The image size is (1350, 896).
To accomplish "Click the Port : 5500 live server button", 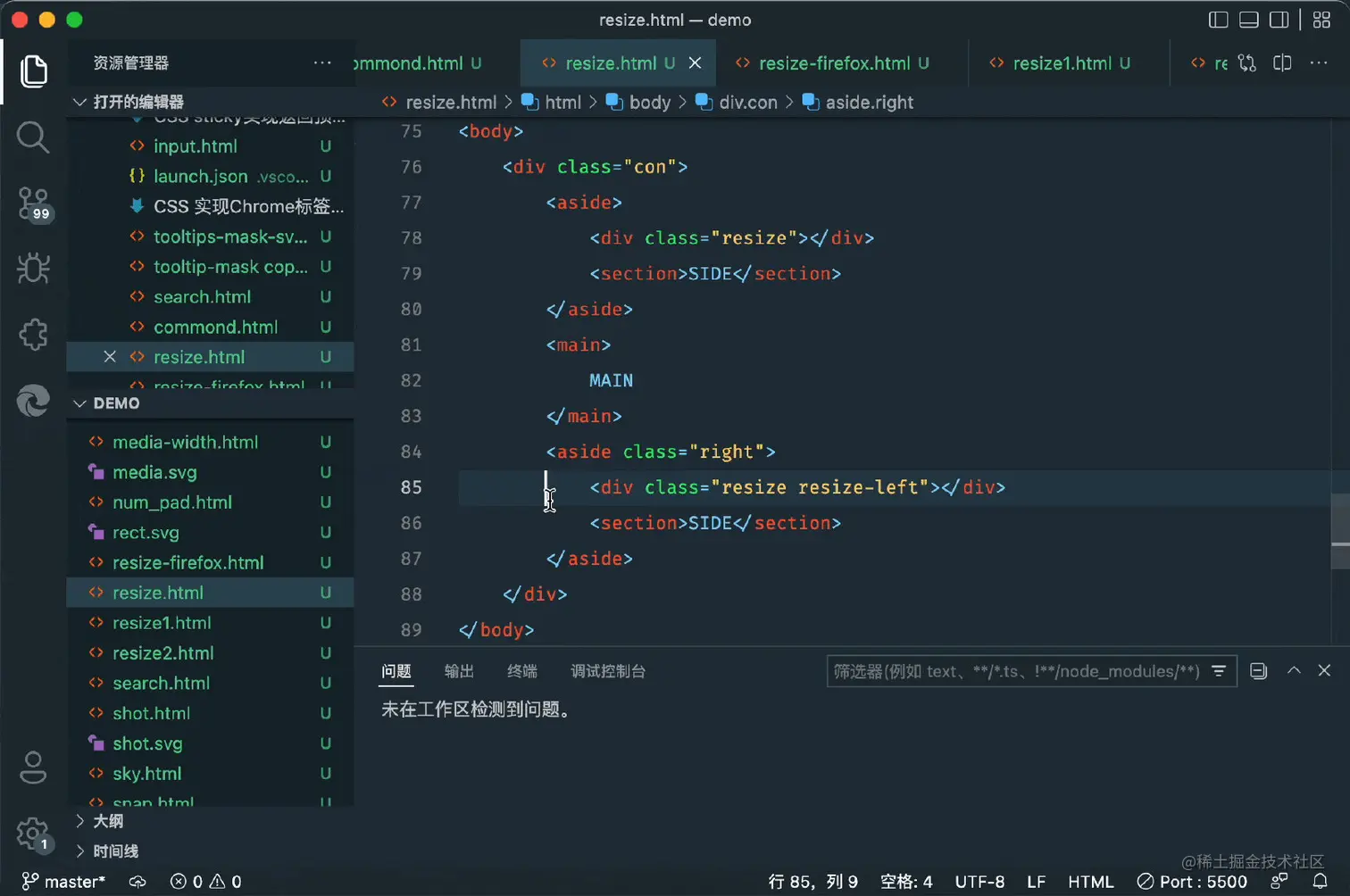I will (x=1192, y=882).
